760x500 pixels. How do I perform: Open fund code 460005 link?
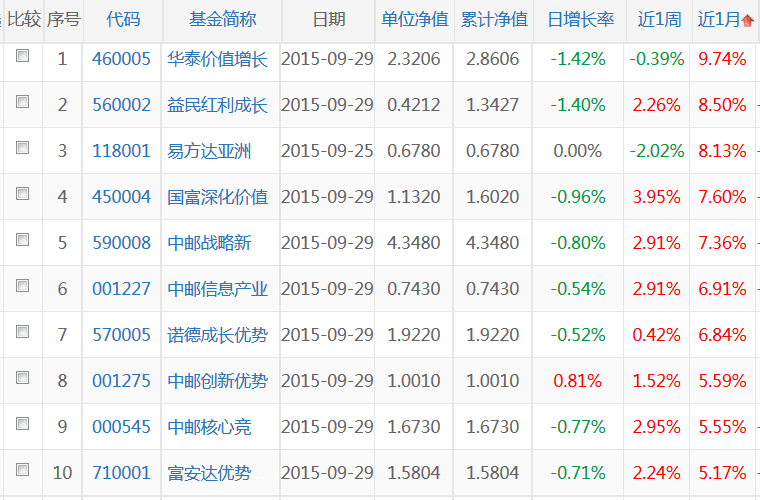(121, 59)
